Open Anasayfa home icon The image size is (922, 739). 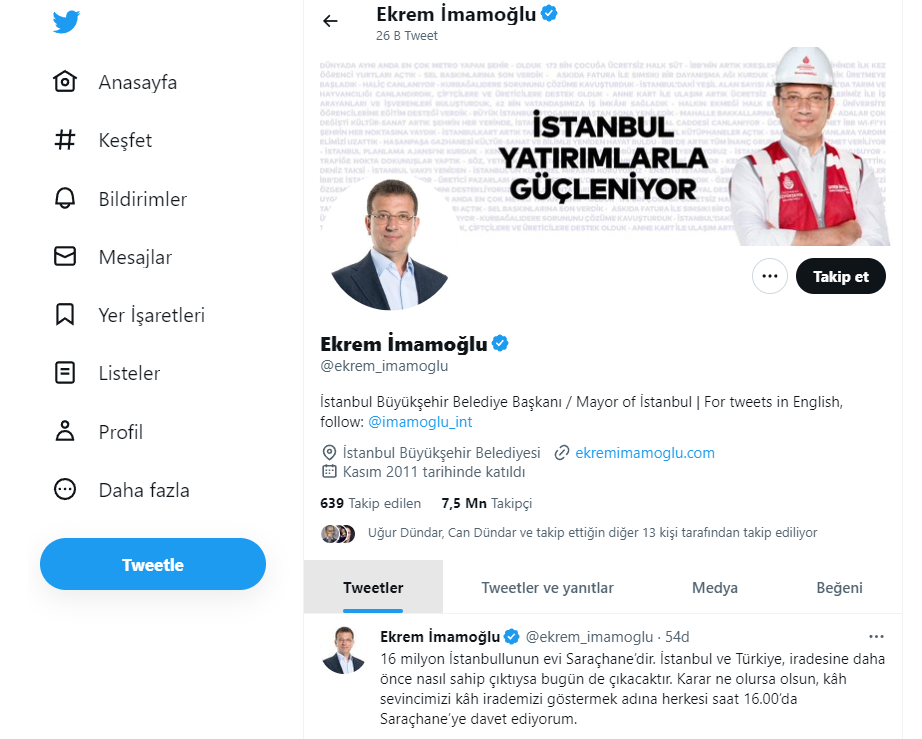tap(65, 82)
